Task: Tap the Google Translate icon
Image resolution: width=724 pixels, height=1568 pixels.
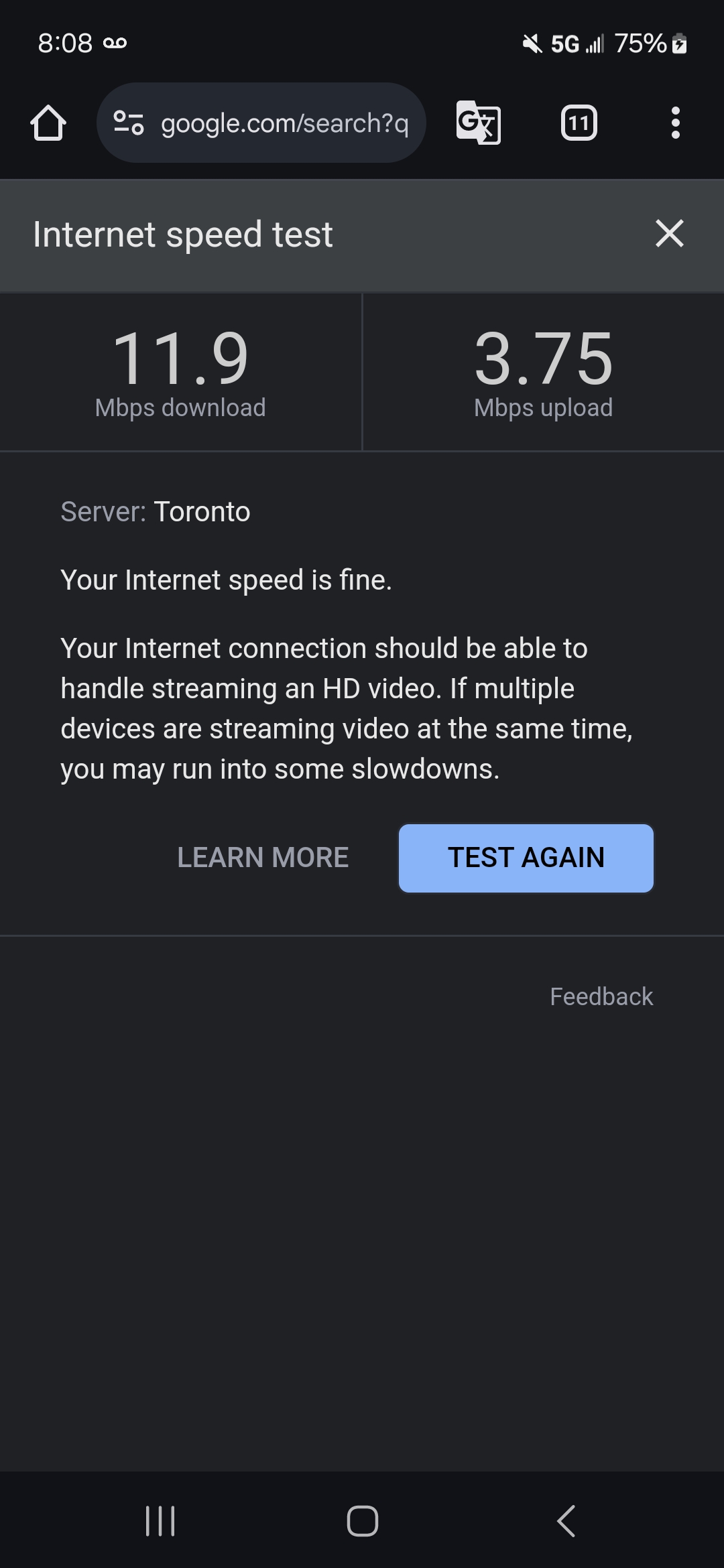Action: tap(478, 123)
